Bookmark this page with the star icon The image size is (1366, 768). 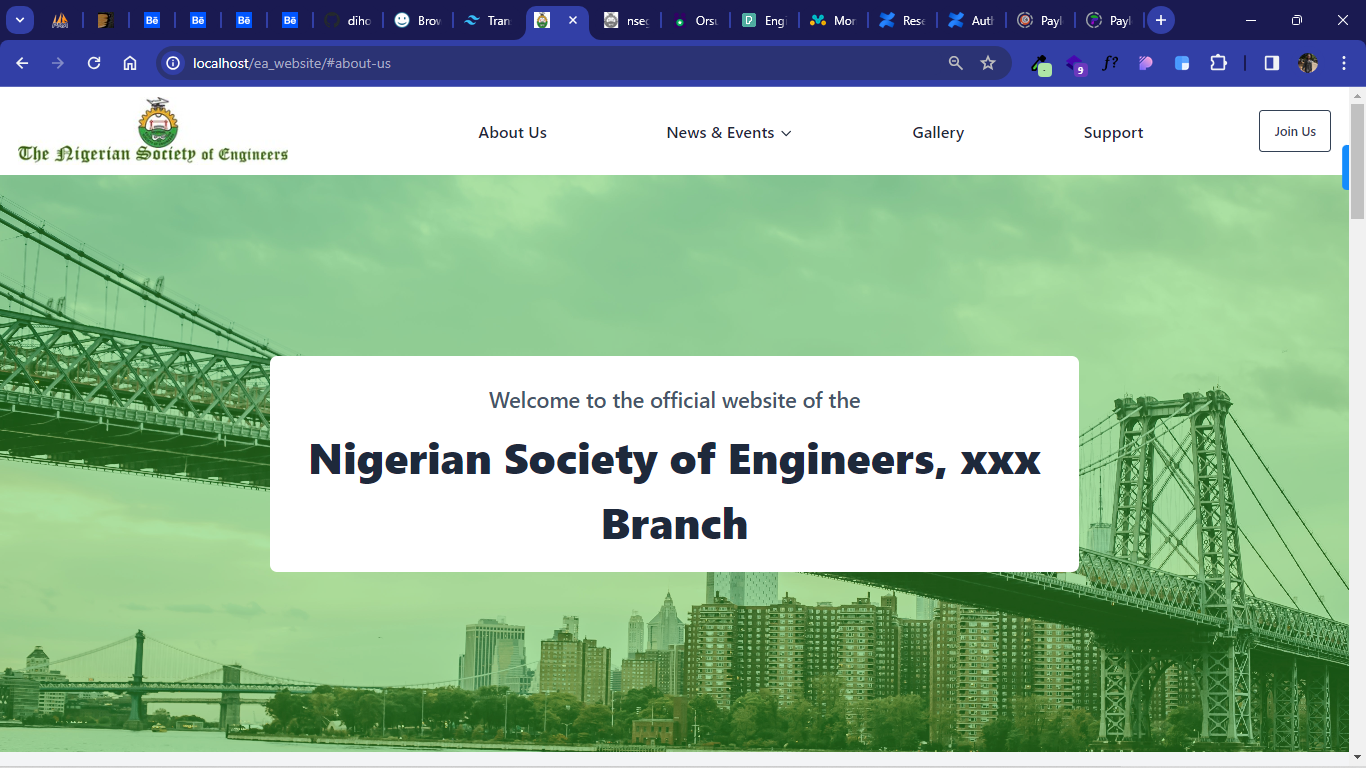click(988, 63)
